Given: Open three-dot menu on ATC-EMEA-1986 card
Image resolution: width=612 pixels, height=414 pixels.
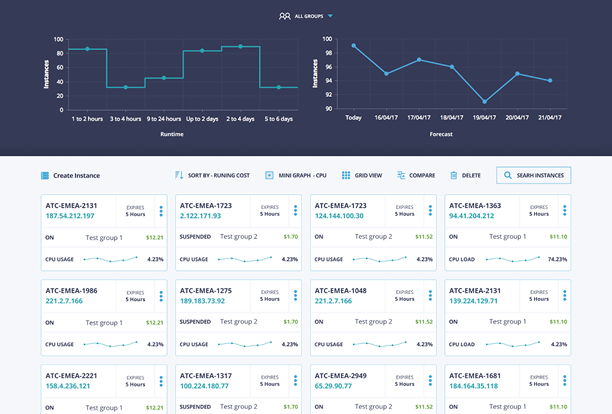Looking at the screenshot, I should (161, 296).
